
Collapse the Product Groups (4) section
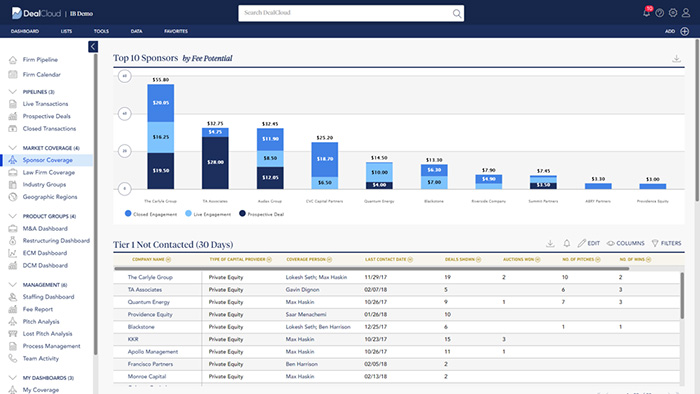[x=12, y=216]
